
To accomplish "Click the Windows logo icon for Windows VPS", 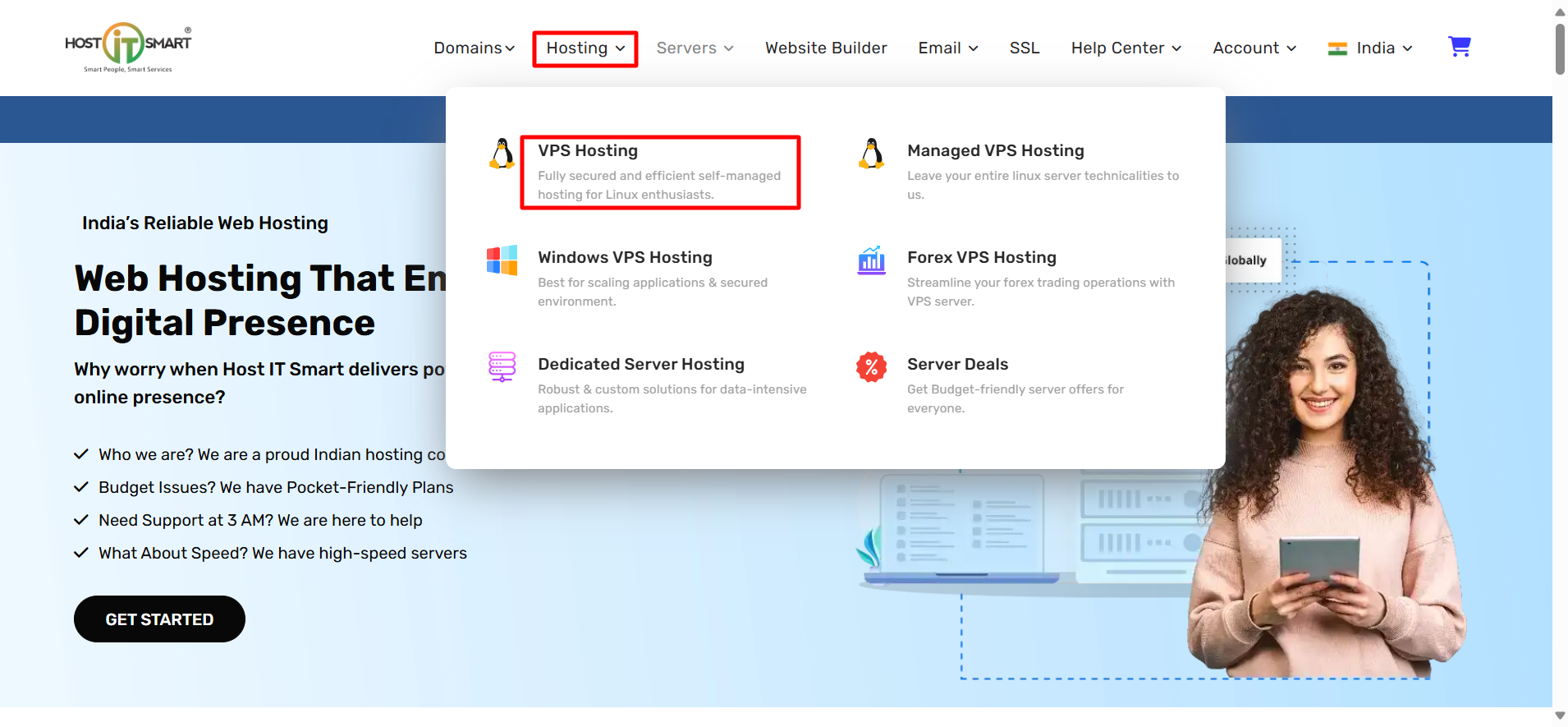I will click(502, 260).
